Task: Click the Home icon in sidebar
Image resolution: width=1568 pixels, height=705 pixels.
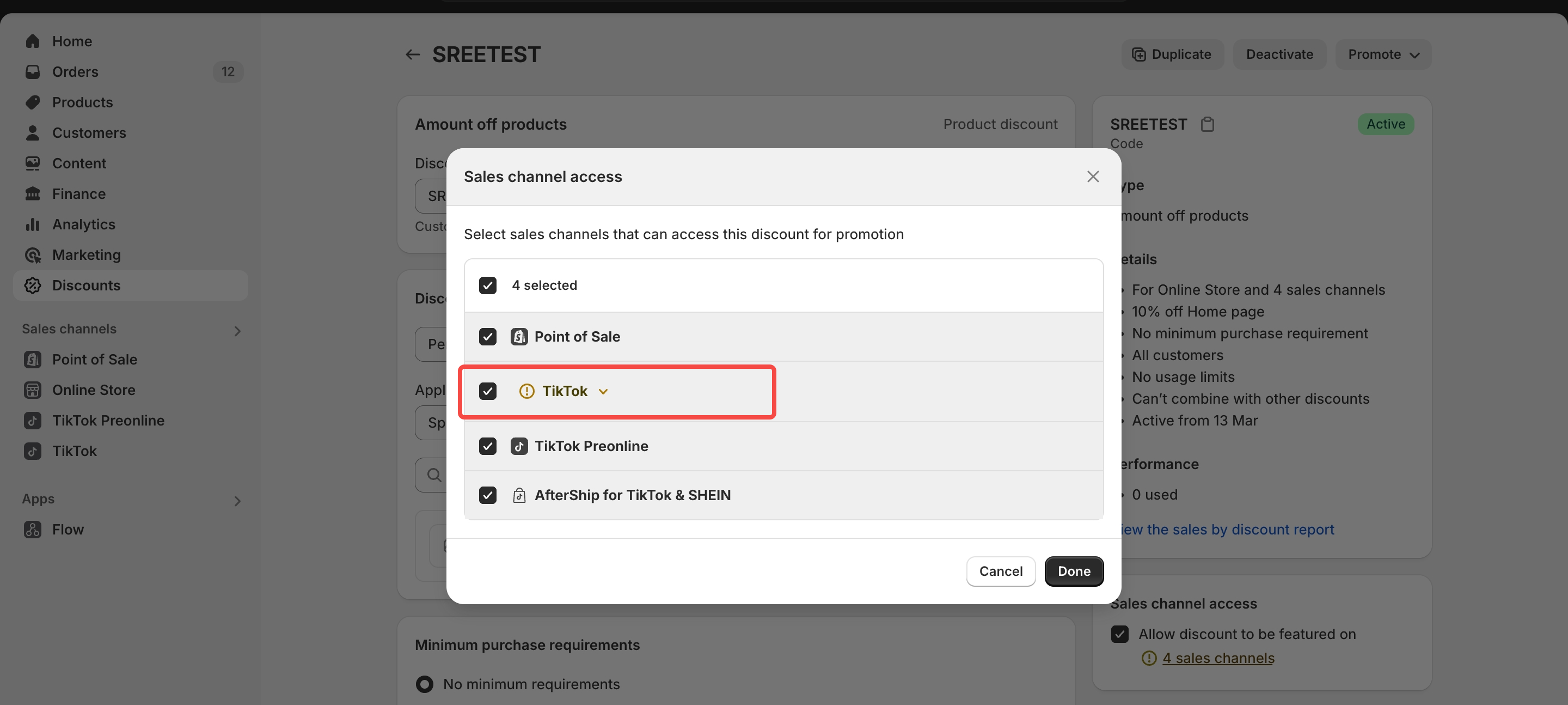Action: point(33,41)
